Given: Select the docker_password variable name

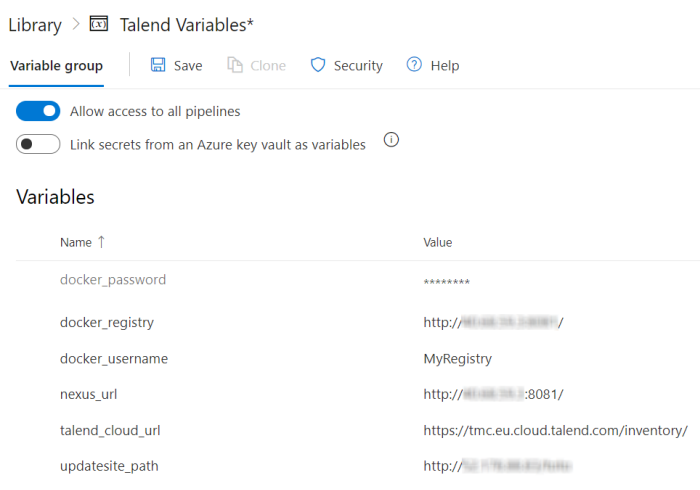Looking at the screenshot, I should (113, 280).
